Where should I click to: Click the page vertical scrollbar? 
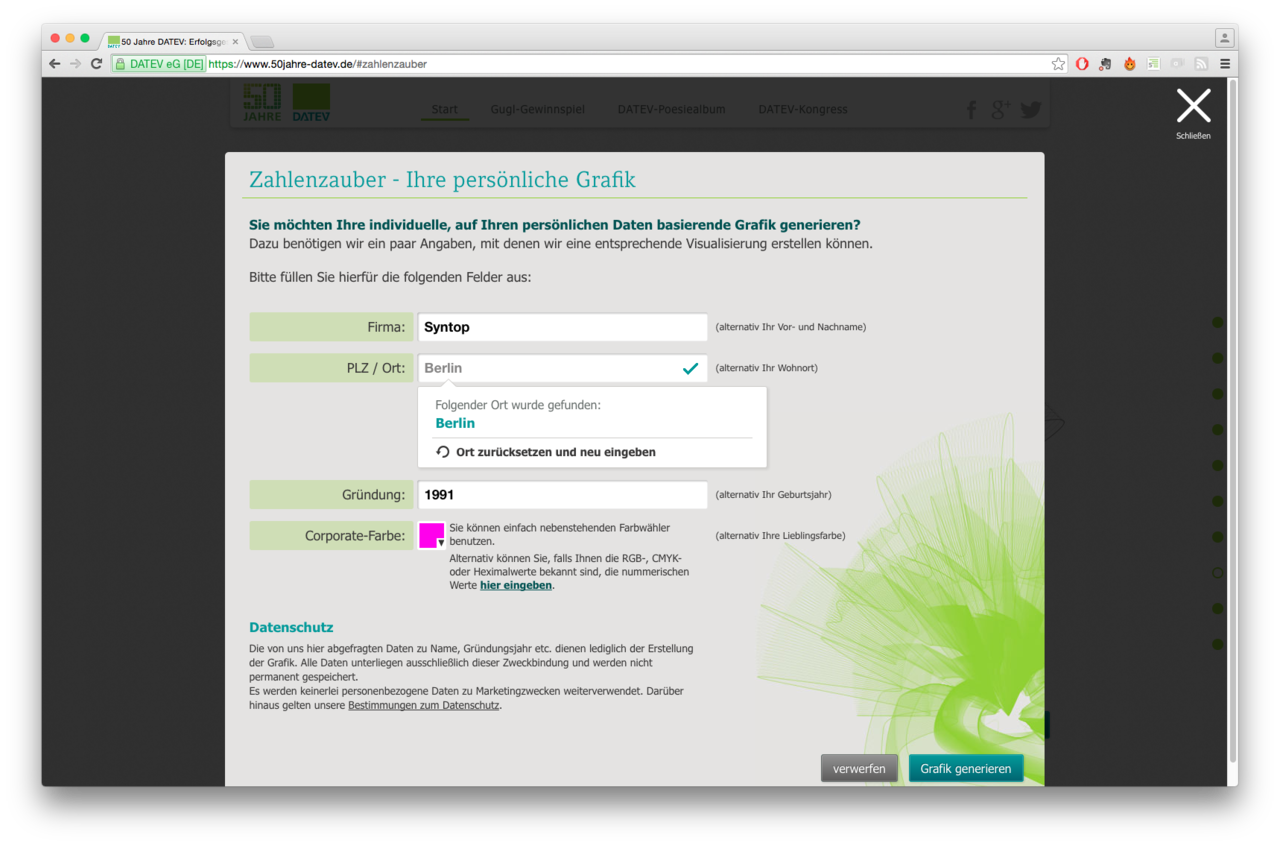(1232, 420)
